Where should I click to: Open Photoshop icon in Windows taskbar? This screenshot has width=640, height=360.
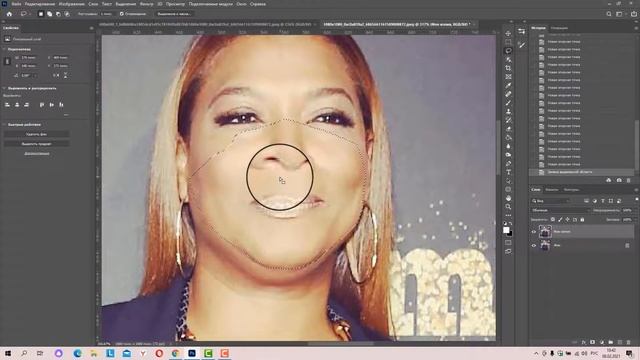pos(192,353)
